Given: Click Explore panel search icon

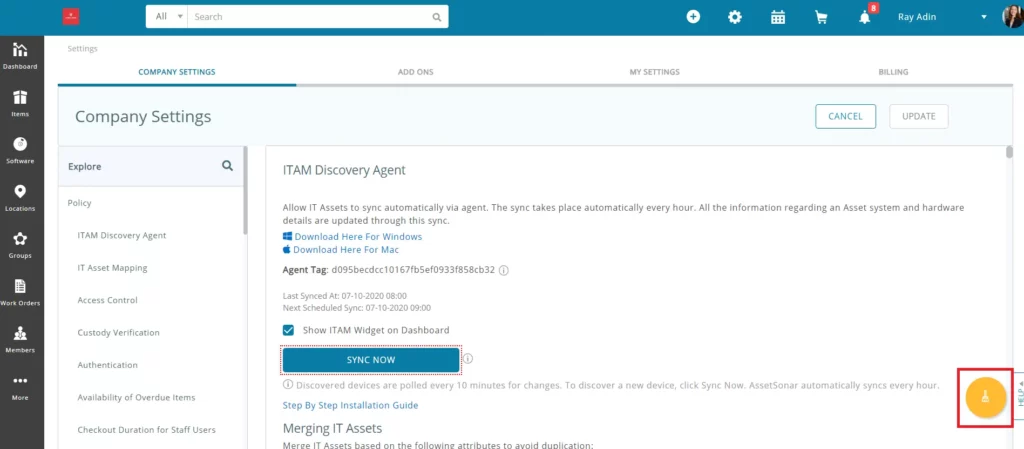Looking at the screenshot, I should click(x=227, y=166).
